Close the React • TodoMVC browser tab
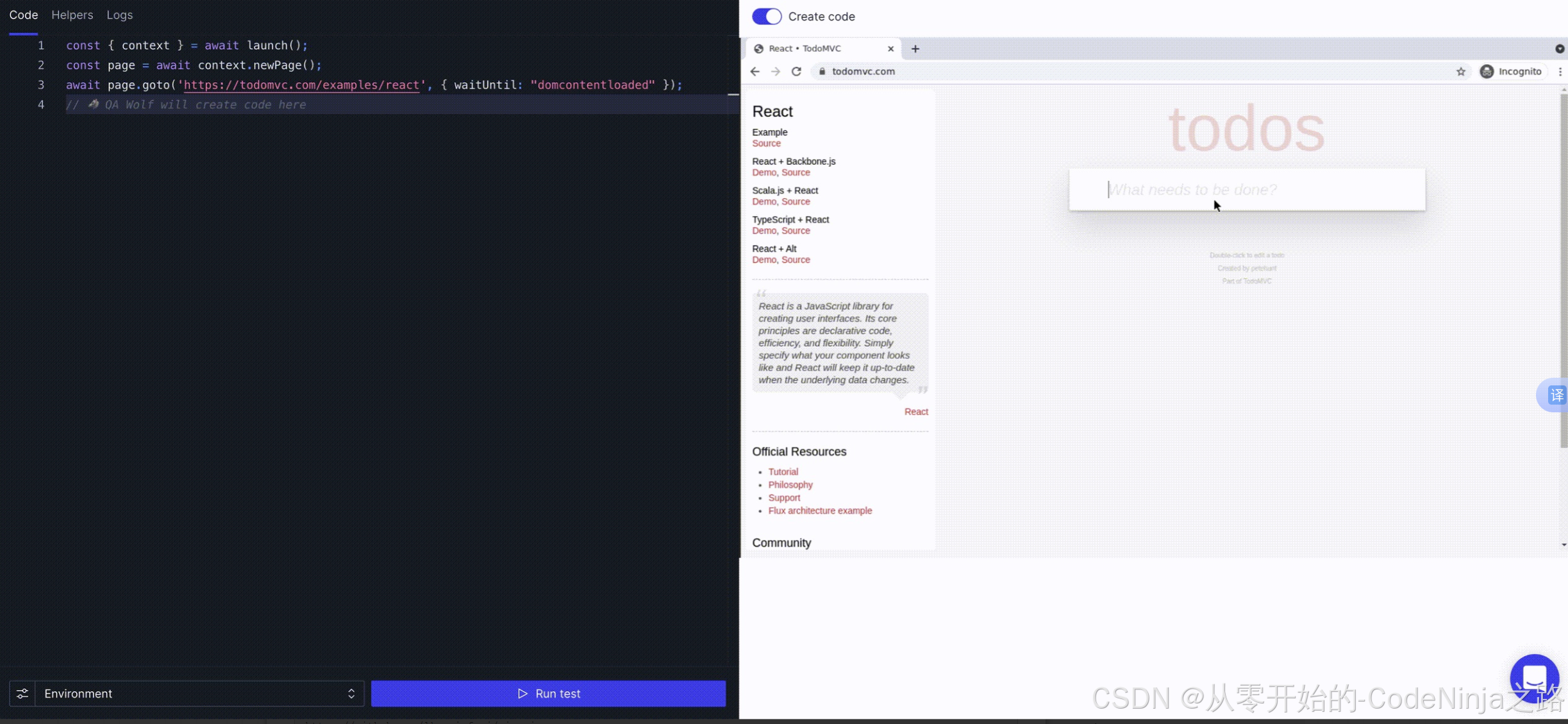This screenshot has width=1568, height=724. pos(890,49)
